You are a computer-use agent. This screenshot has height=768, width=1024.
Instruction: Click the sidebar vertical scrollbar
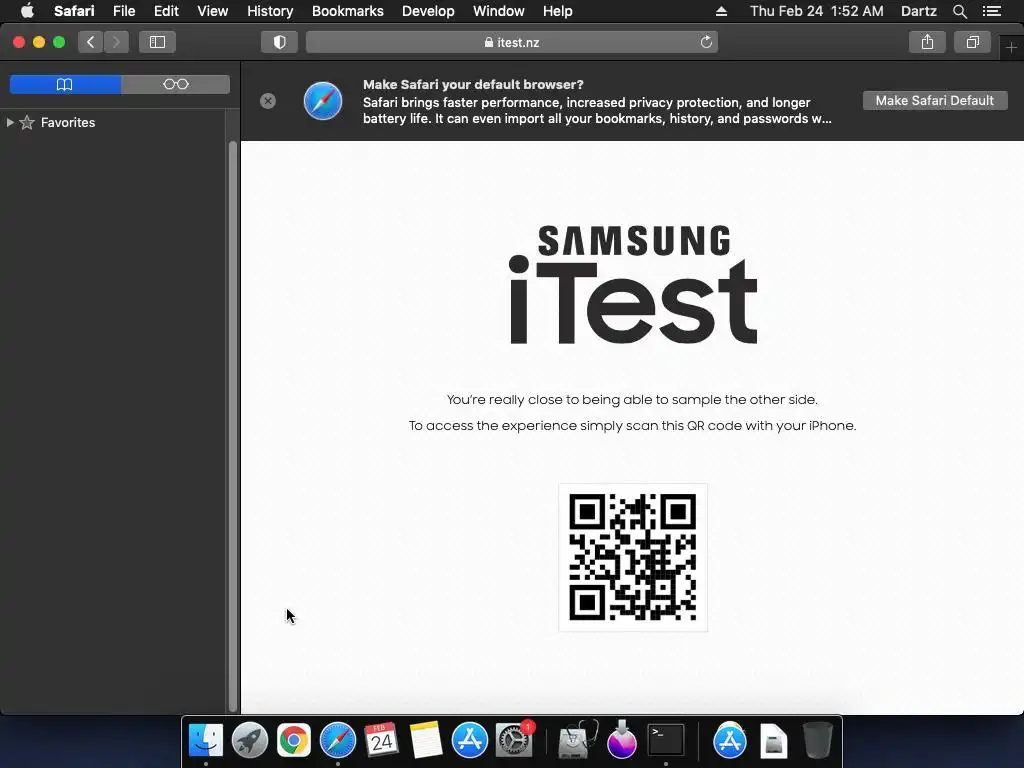(233, 426)
